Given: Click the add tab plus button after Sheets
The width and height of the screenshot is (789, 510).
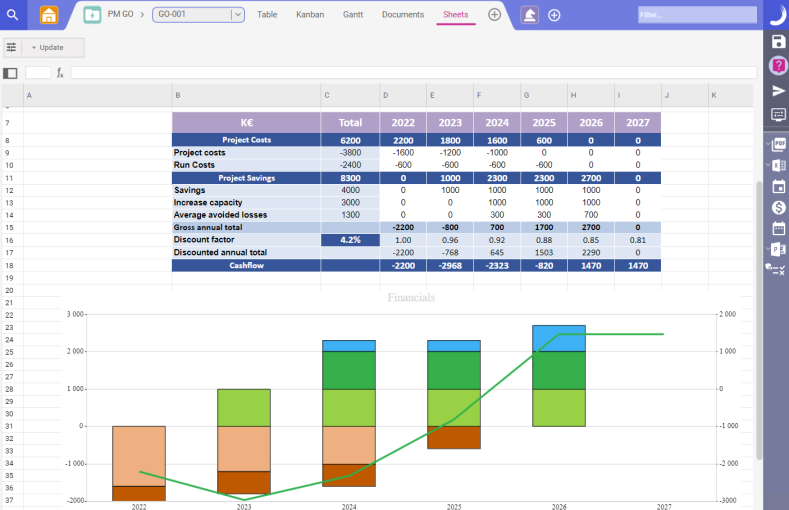Looking at the screenshot, I should pos(494,15).
